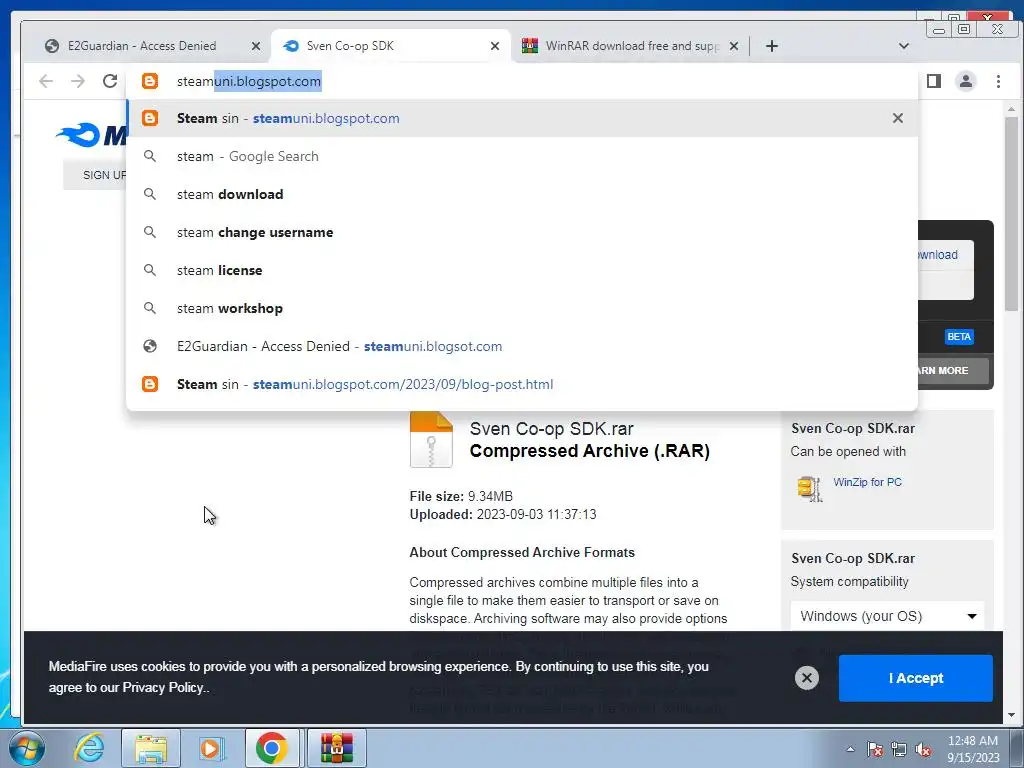Click the MediaFire logo
Screen dimensions: 1024x768
(x=91, y=135)
